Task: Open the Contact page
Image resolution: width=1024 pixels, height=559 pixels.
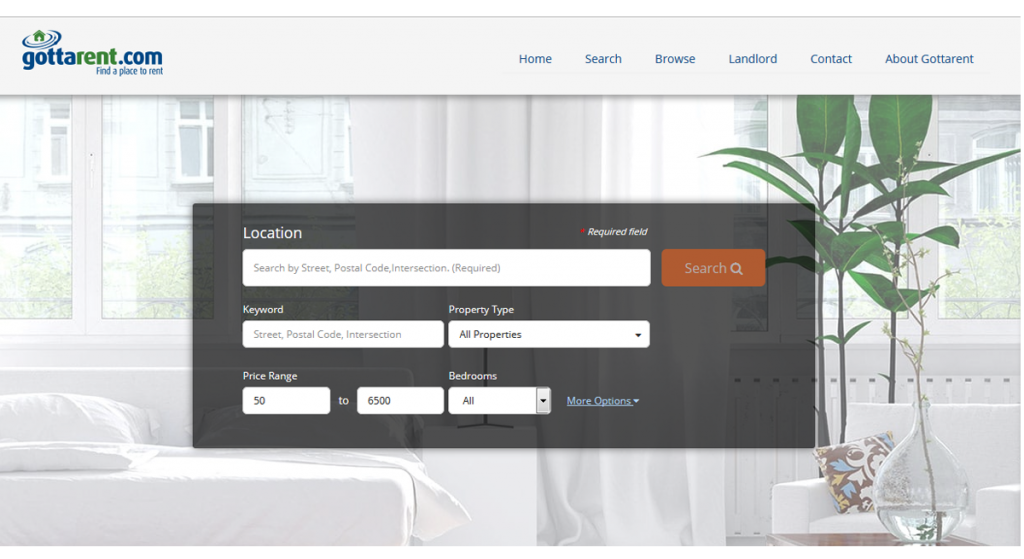Action: point(831,59)
